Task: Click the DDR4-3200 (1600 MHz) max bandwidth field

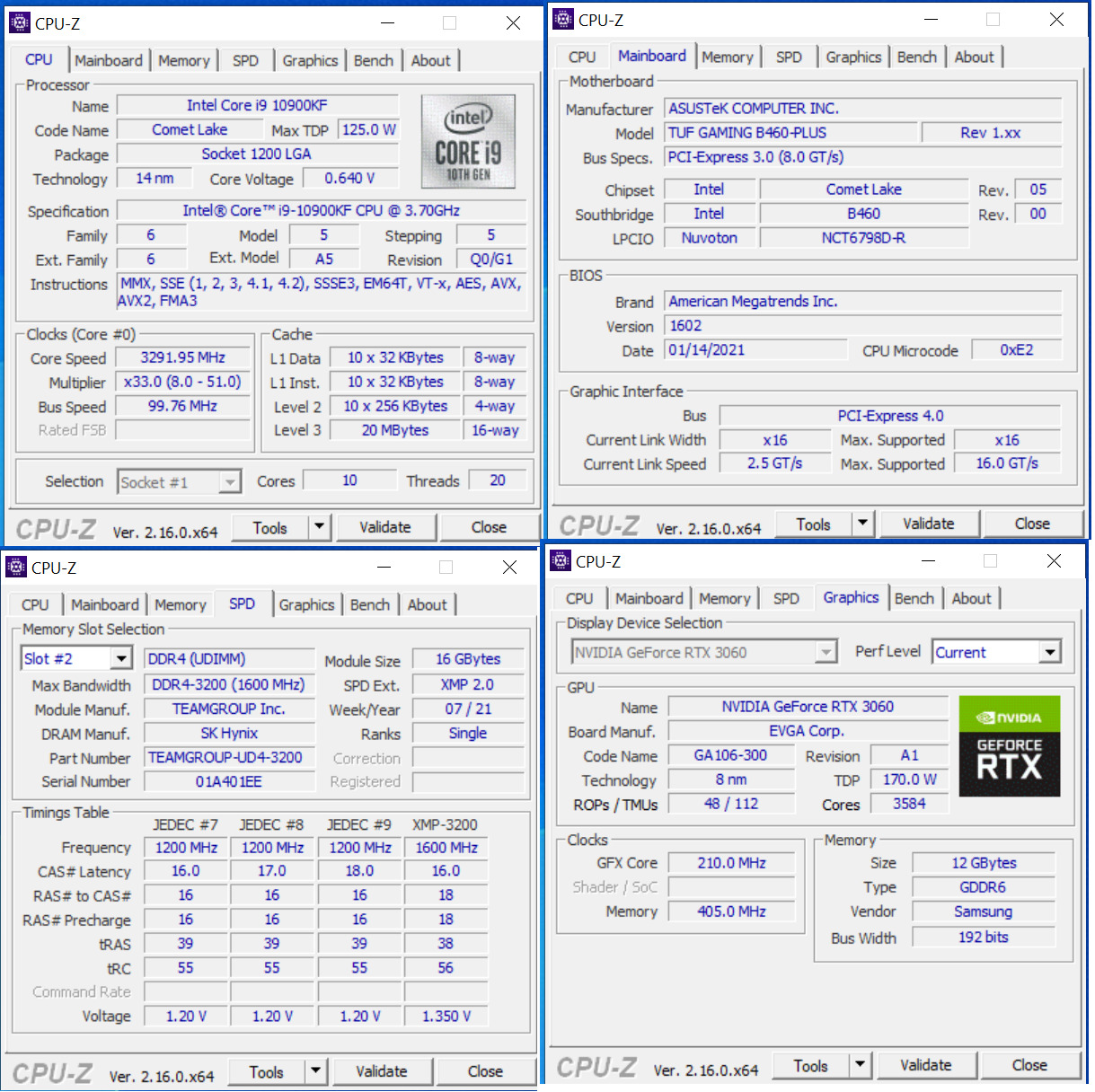Action: (229, 684)
